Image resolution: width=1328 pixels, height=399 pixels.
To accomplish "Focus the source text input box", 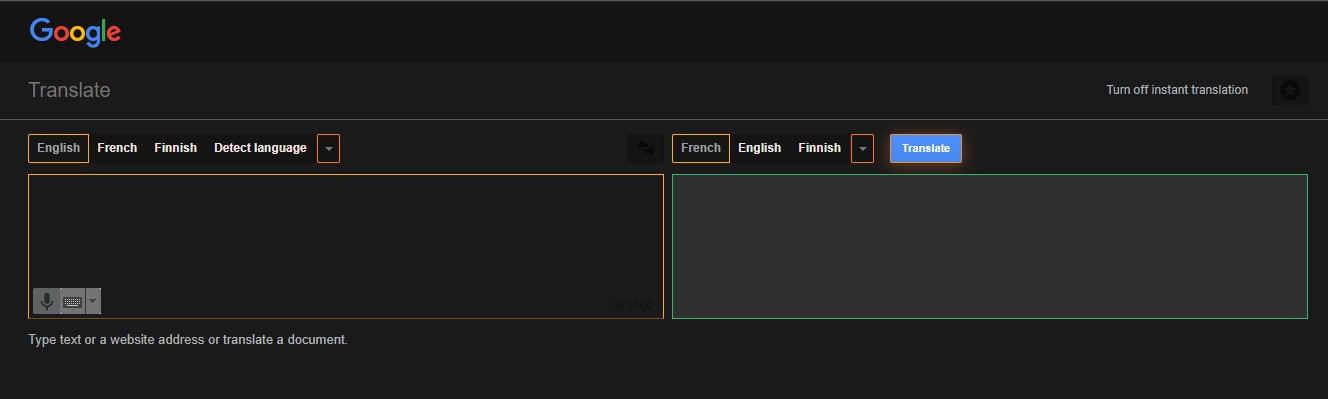I will point(346,246).
